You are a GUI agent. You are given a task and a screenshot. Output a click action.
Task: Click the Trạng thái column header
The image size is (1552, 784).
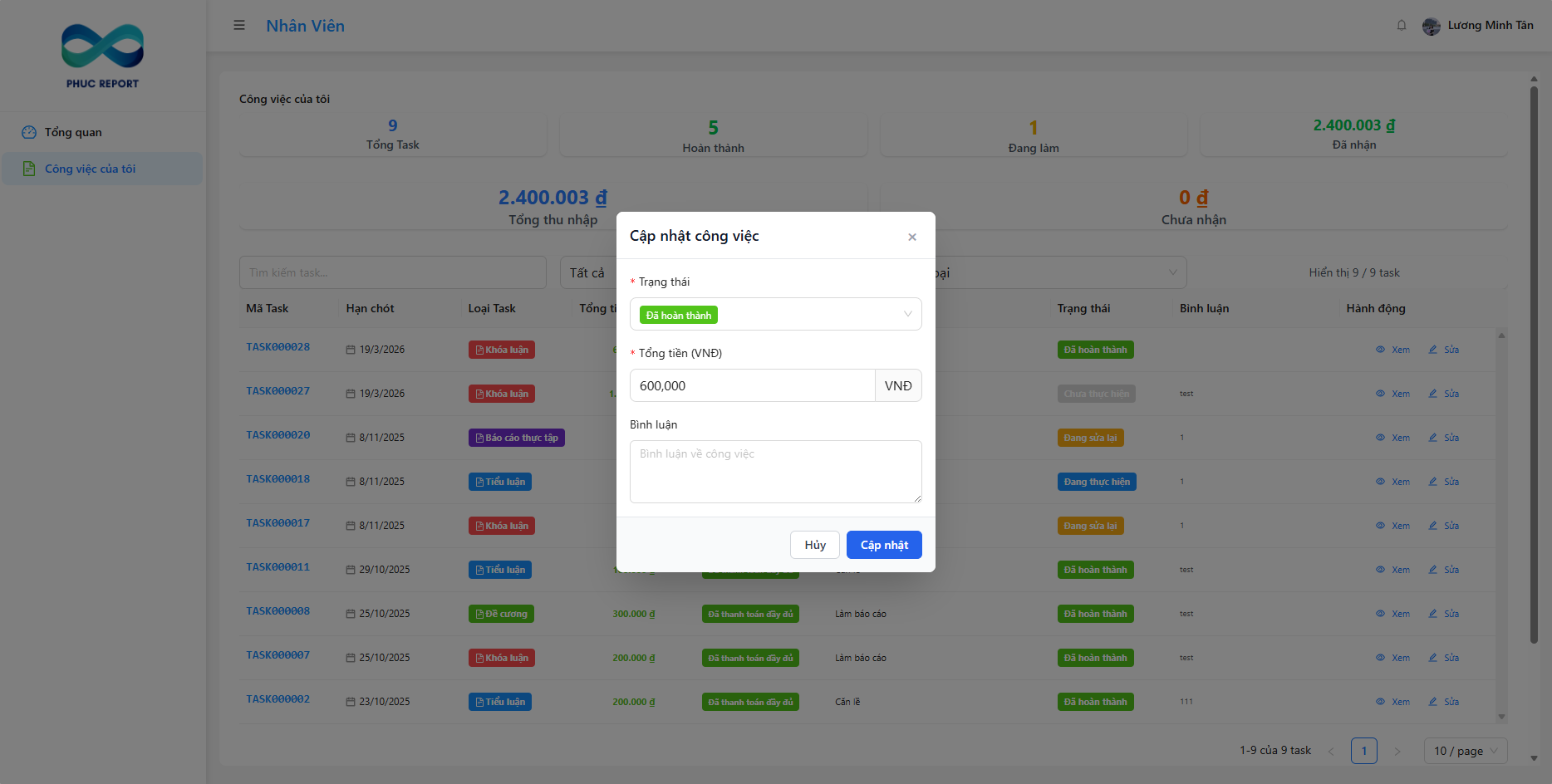tap(1083, 308)
